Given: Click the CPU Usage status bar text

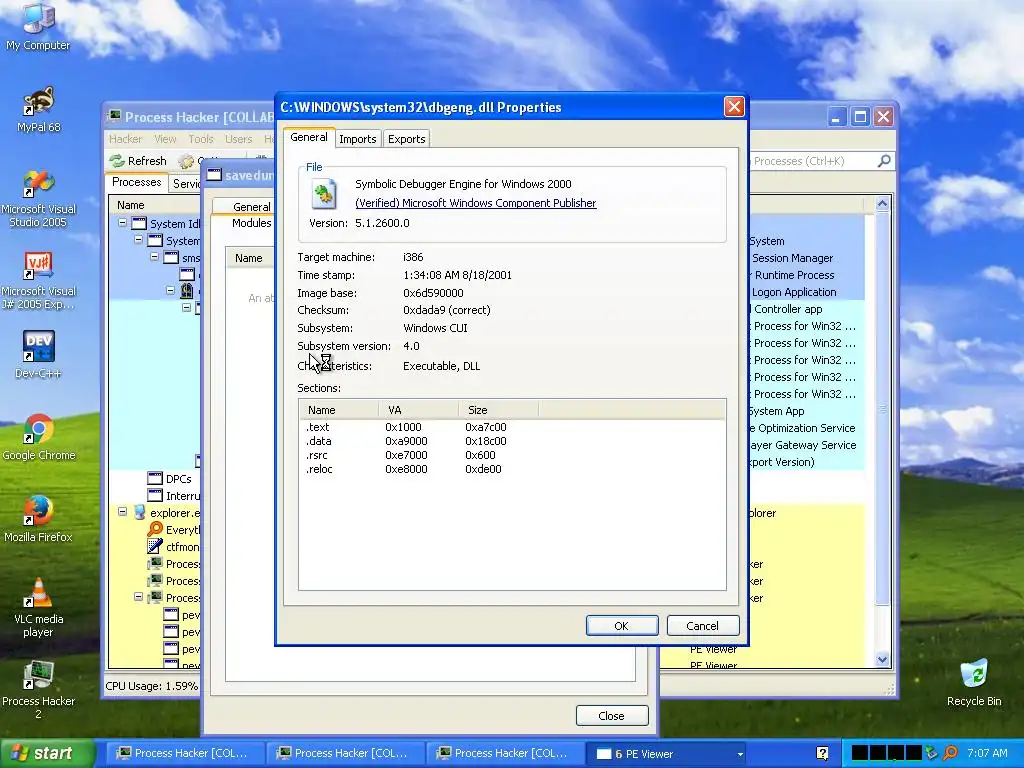Looking at the screenshot, I should [151, 686].
